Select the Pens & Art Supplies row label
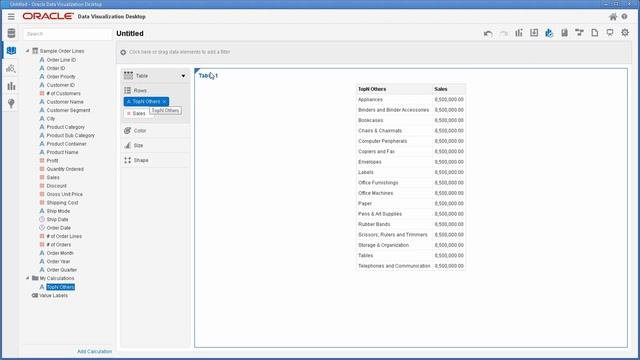Viewport: 640px width, 360px height. coord(380,214)
